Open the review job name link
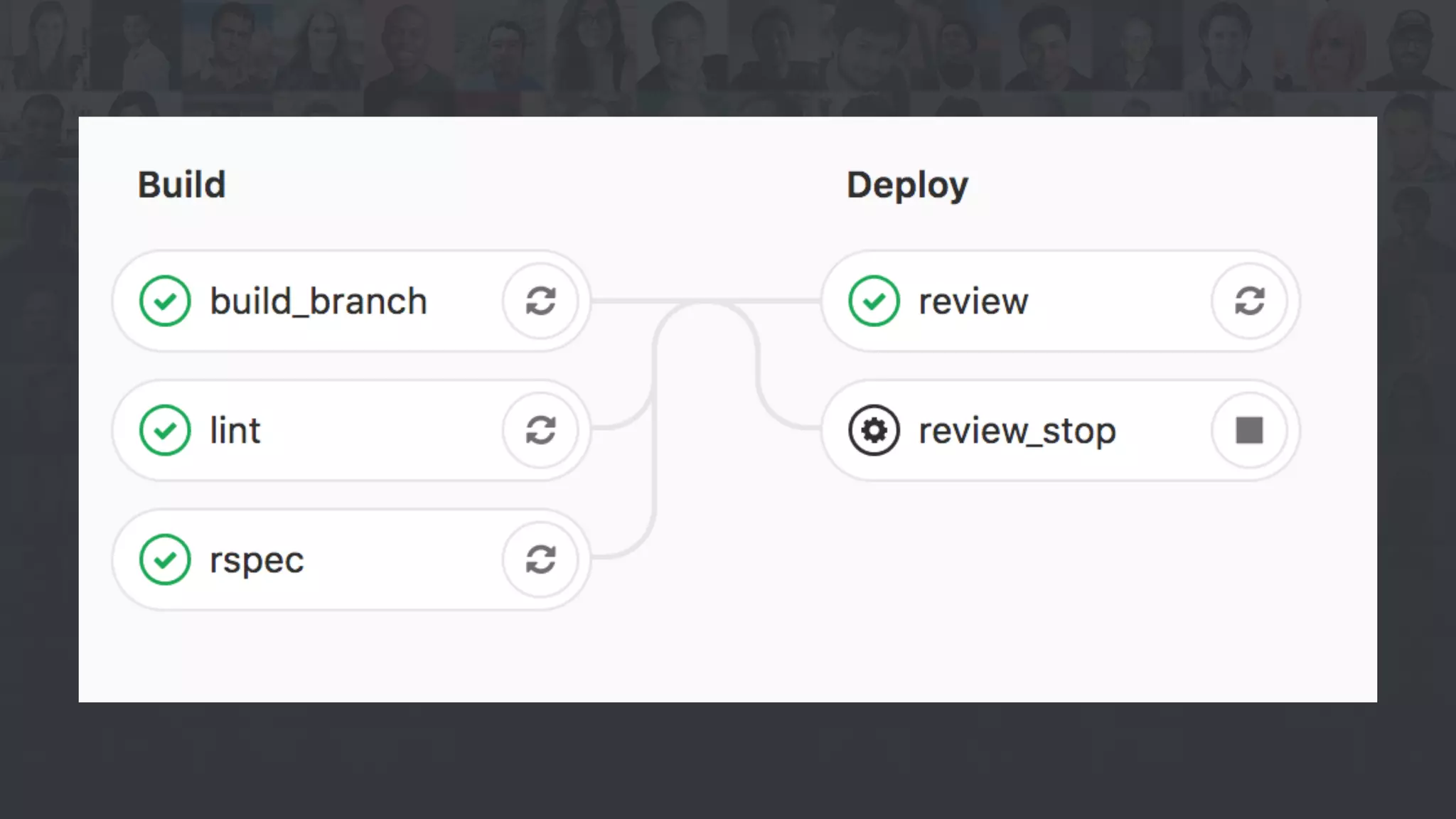The image size is (1456, 819). click(973, 301)
